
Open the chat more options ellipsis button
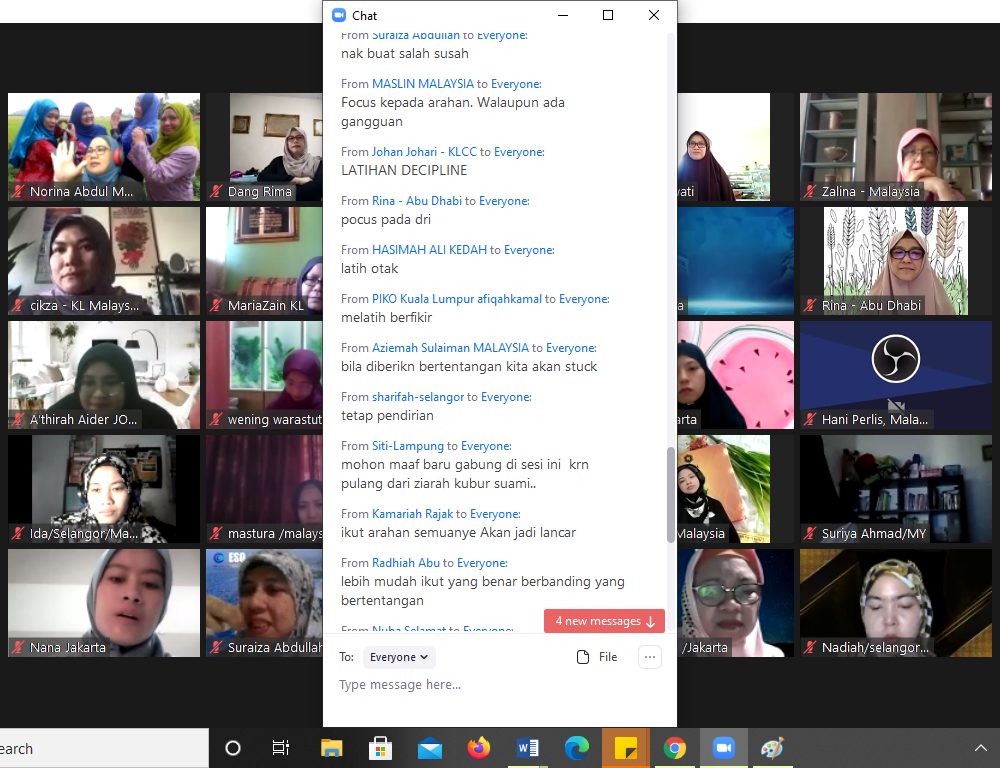click(650, 657)
